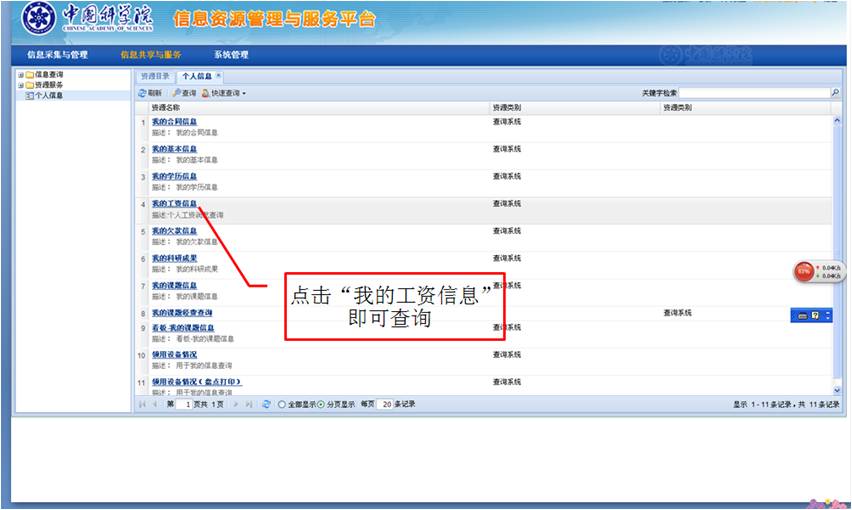Open the 快速查询 dropdown menu
This screenshot has width=852, height=510.
click(224, 93)
